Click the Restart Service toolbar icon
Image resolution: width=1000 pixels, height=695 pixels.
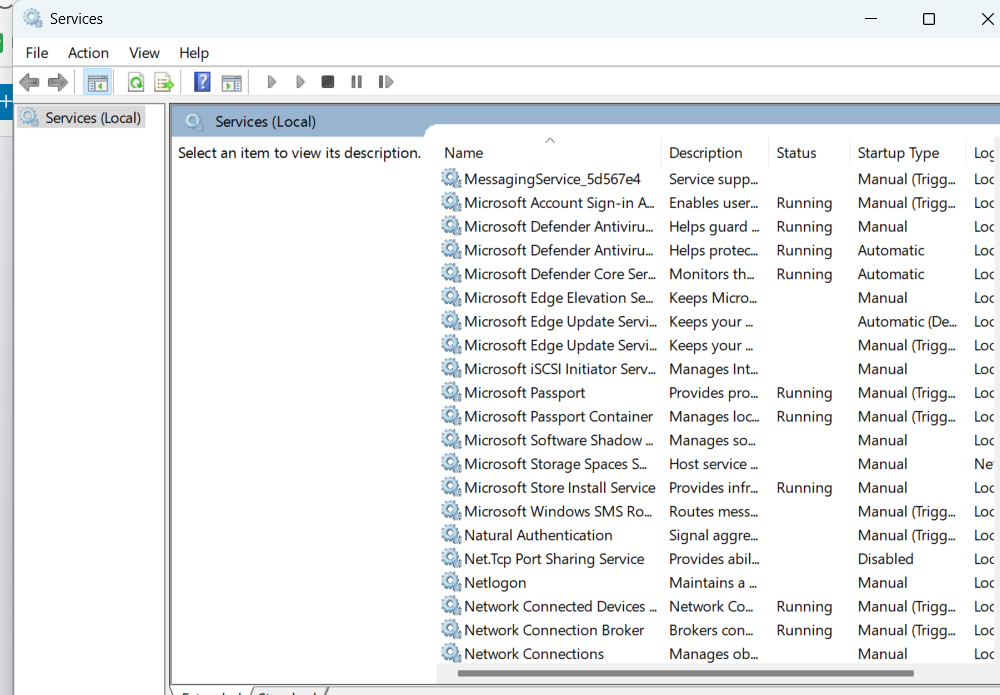[386, 82]
